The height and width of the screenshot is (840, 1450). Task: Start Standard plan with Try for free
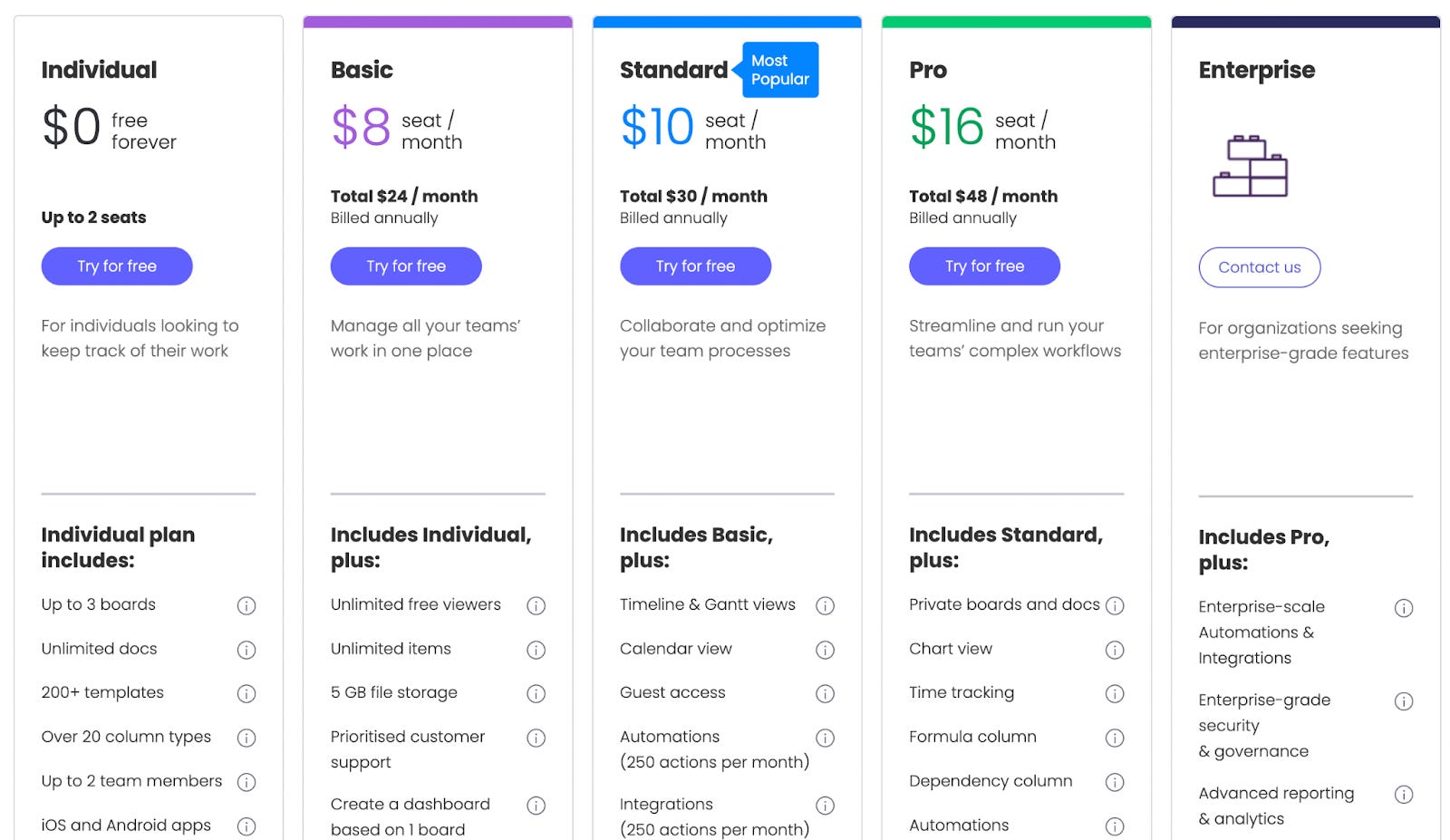(695, 266)
